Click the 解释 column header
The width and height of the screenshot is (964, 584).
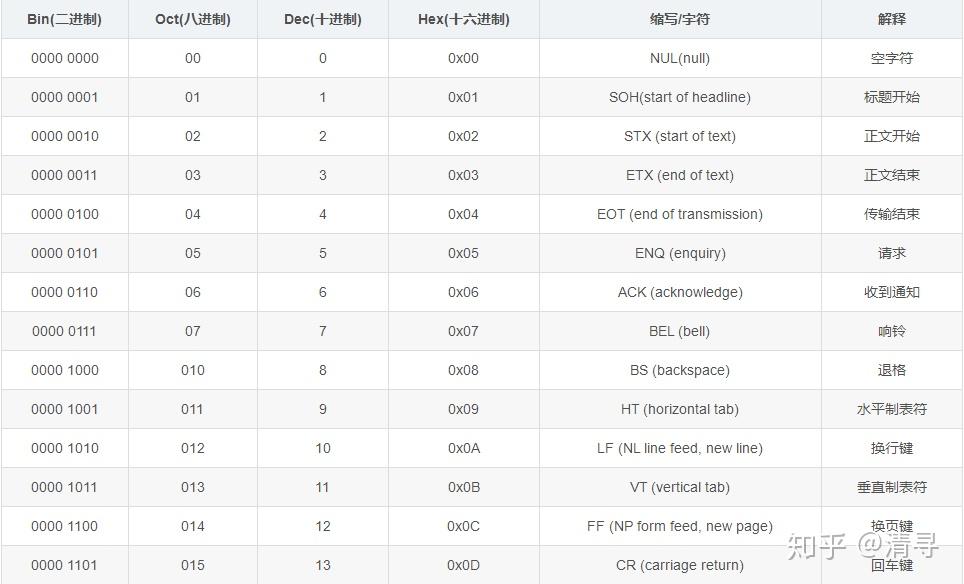click(892, 19)
